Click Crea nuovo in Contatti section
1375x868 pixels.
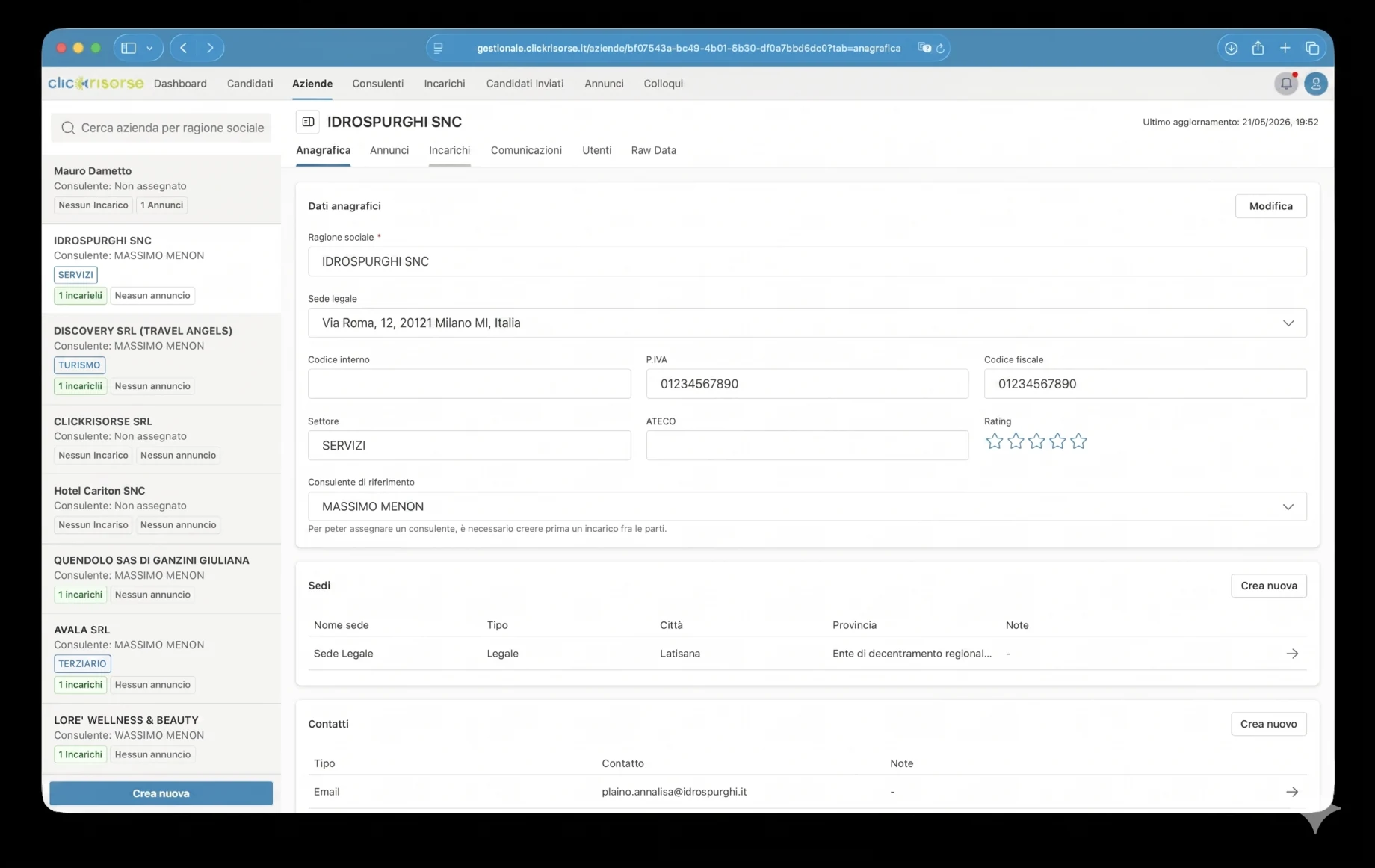click(x=1269, y=724)
